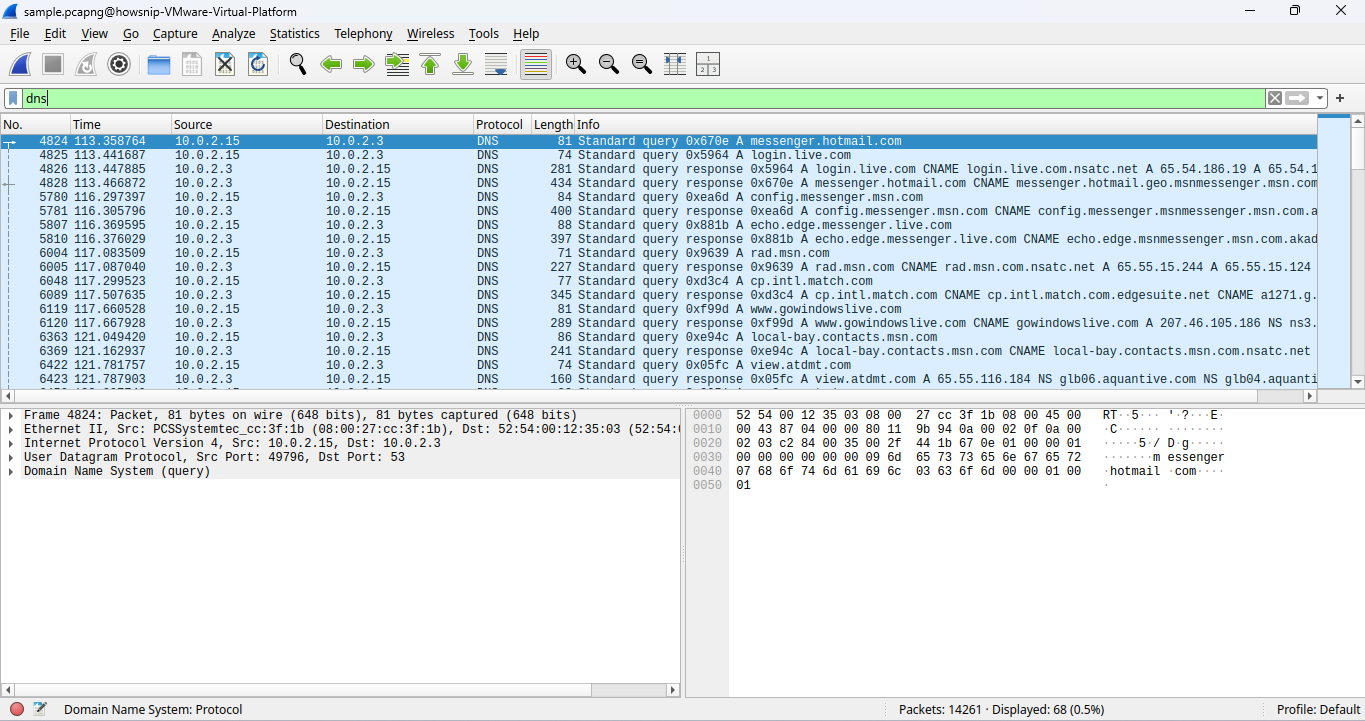Viewport: 1365px width, 721px height.
Task: Open filter bookmarks icon
Action: click(x=13, y=98)
